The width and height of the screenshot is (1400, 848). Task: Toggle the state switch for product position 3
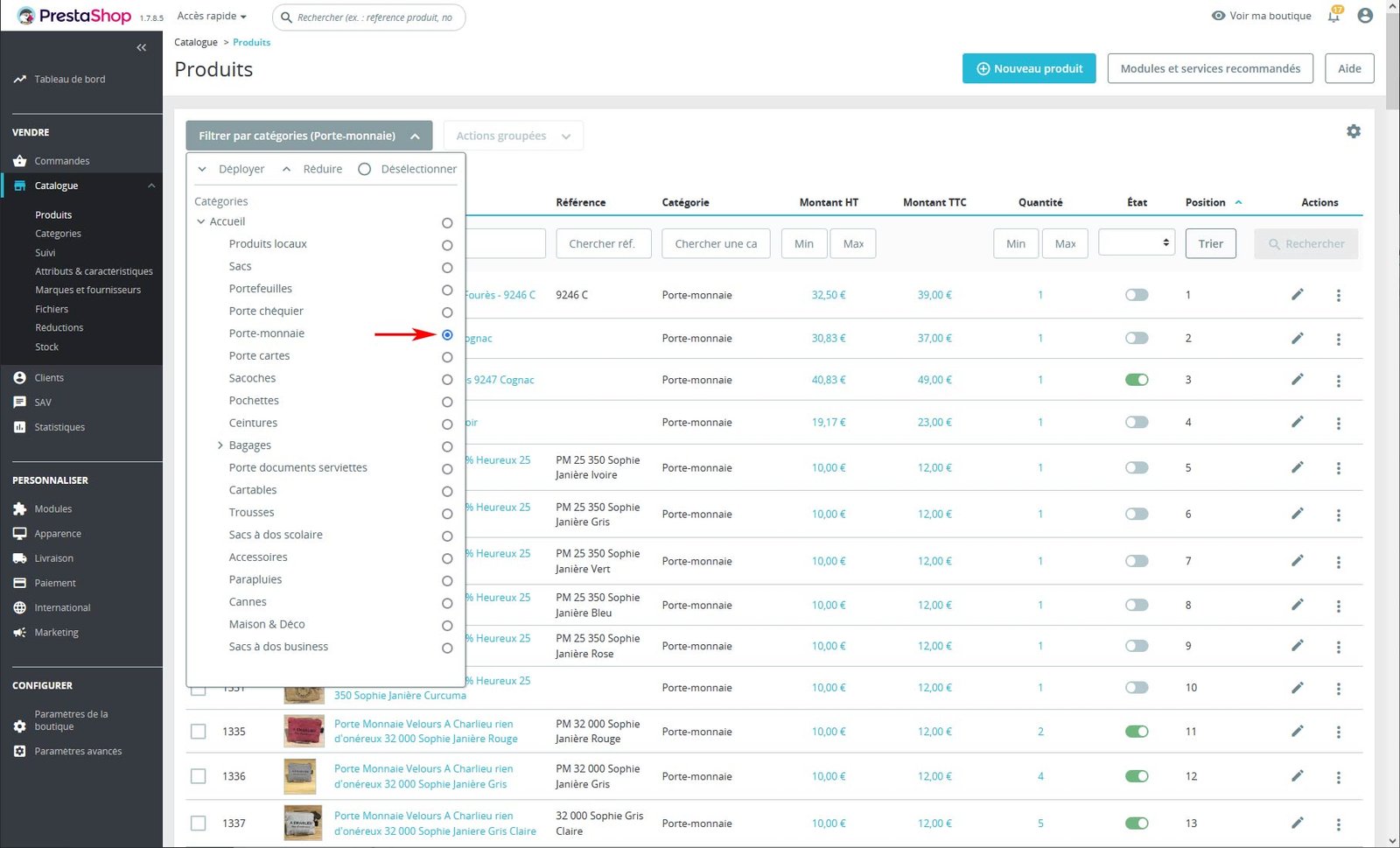pyautogui.click(x=1137, y=380)
